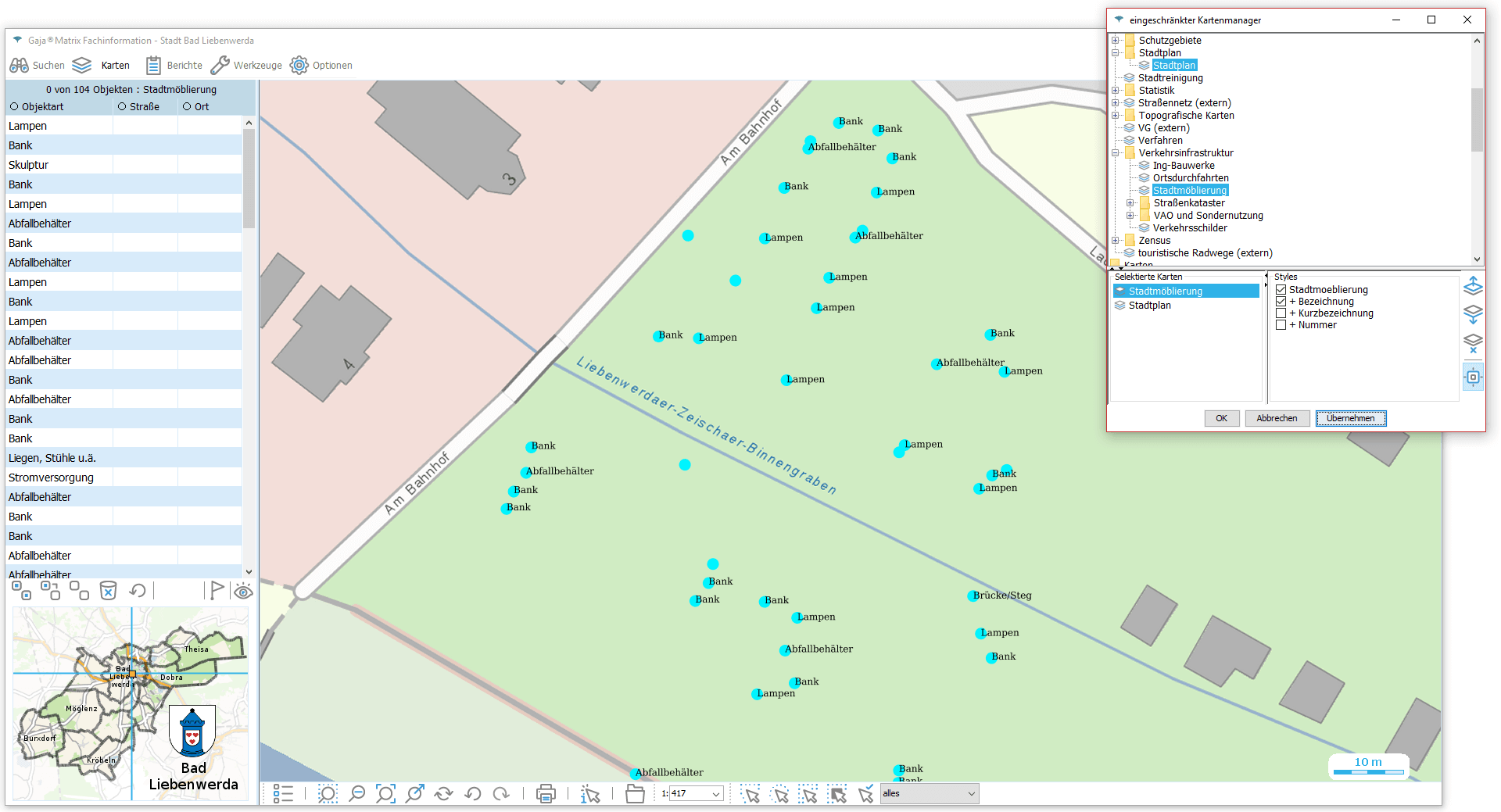Click the print map icon
This screenshot has height=812, width=1501.
[546, 794]
